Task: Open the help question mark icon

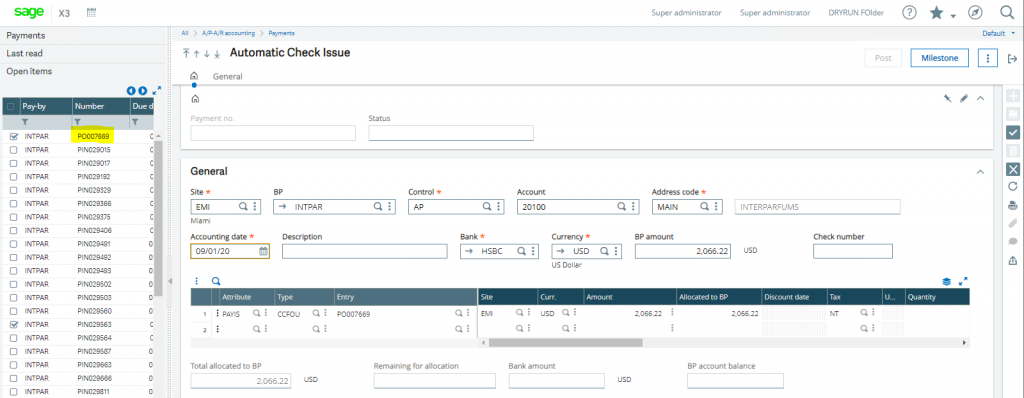Action: tap(909, 12)
